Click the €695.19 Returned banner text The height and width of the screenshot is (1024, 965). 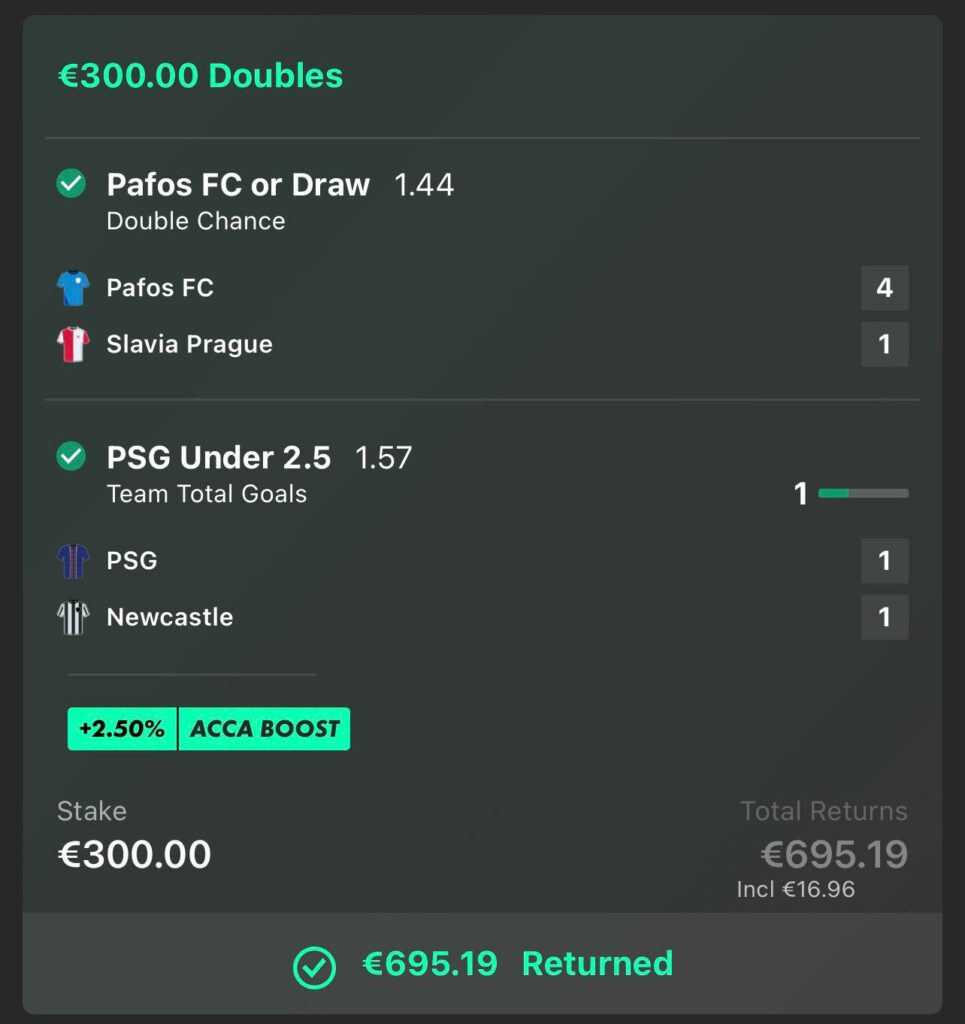517,964
